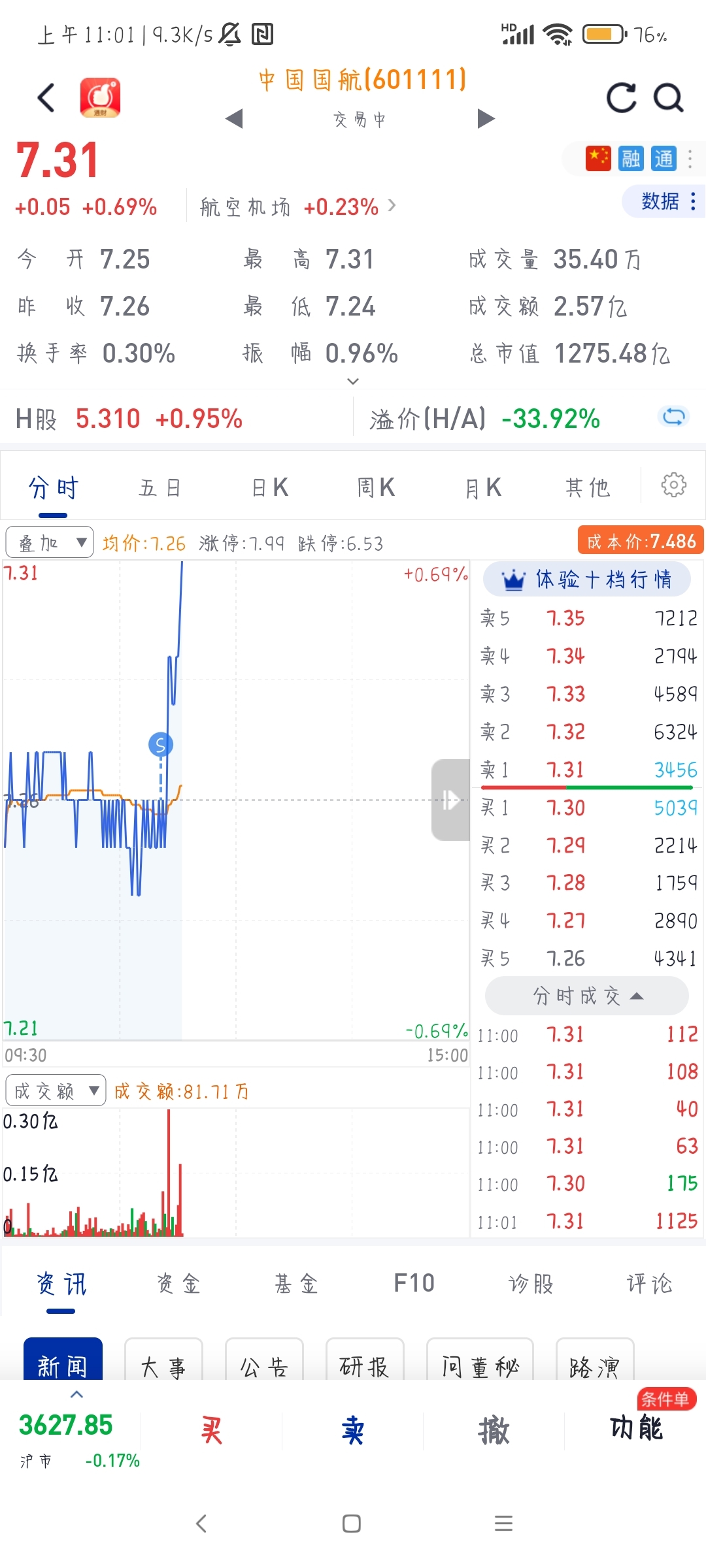Tap the 通 Stock Connect badge
Screen dimensions: 706x1568
point(664,159)
